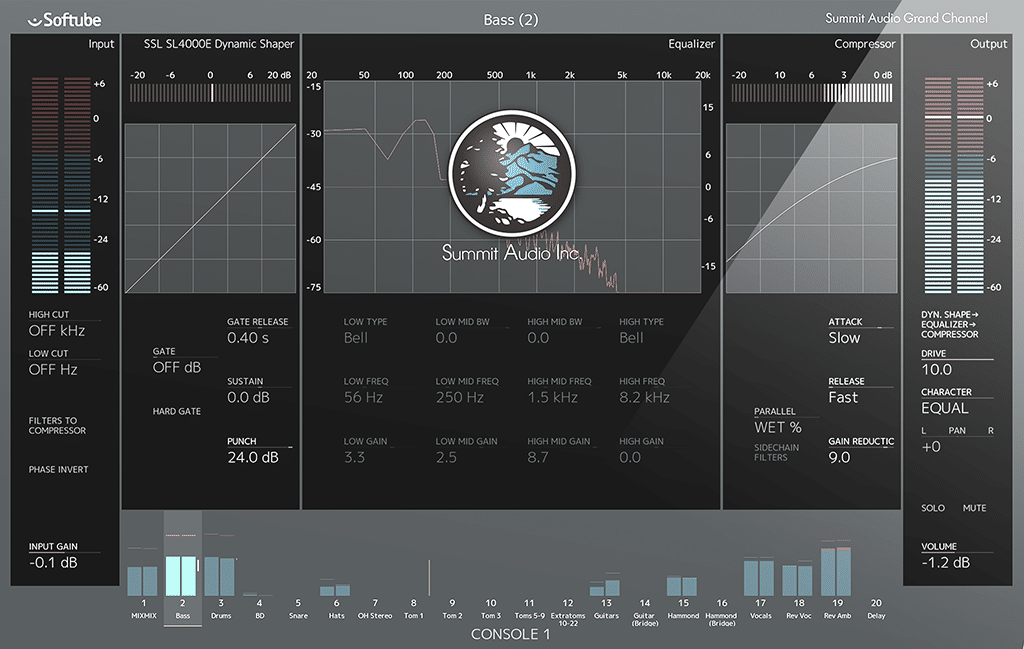Screen dimensions: 1024x649
Task: Select channel 17 Vocals label
Action: pos(759,610)
